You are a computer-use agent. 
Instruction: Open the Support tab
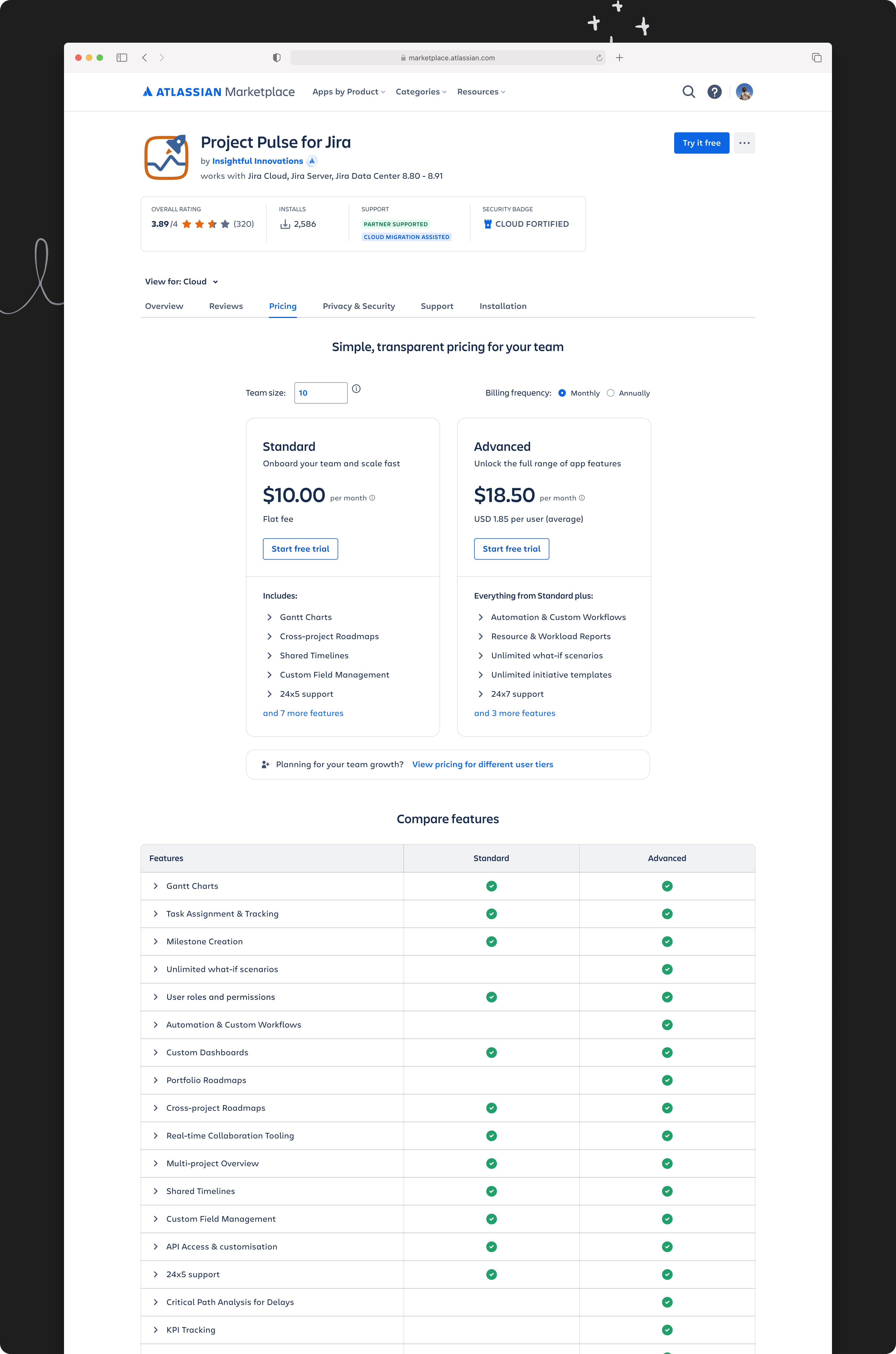click(x=437, y=306)
